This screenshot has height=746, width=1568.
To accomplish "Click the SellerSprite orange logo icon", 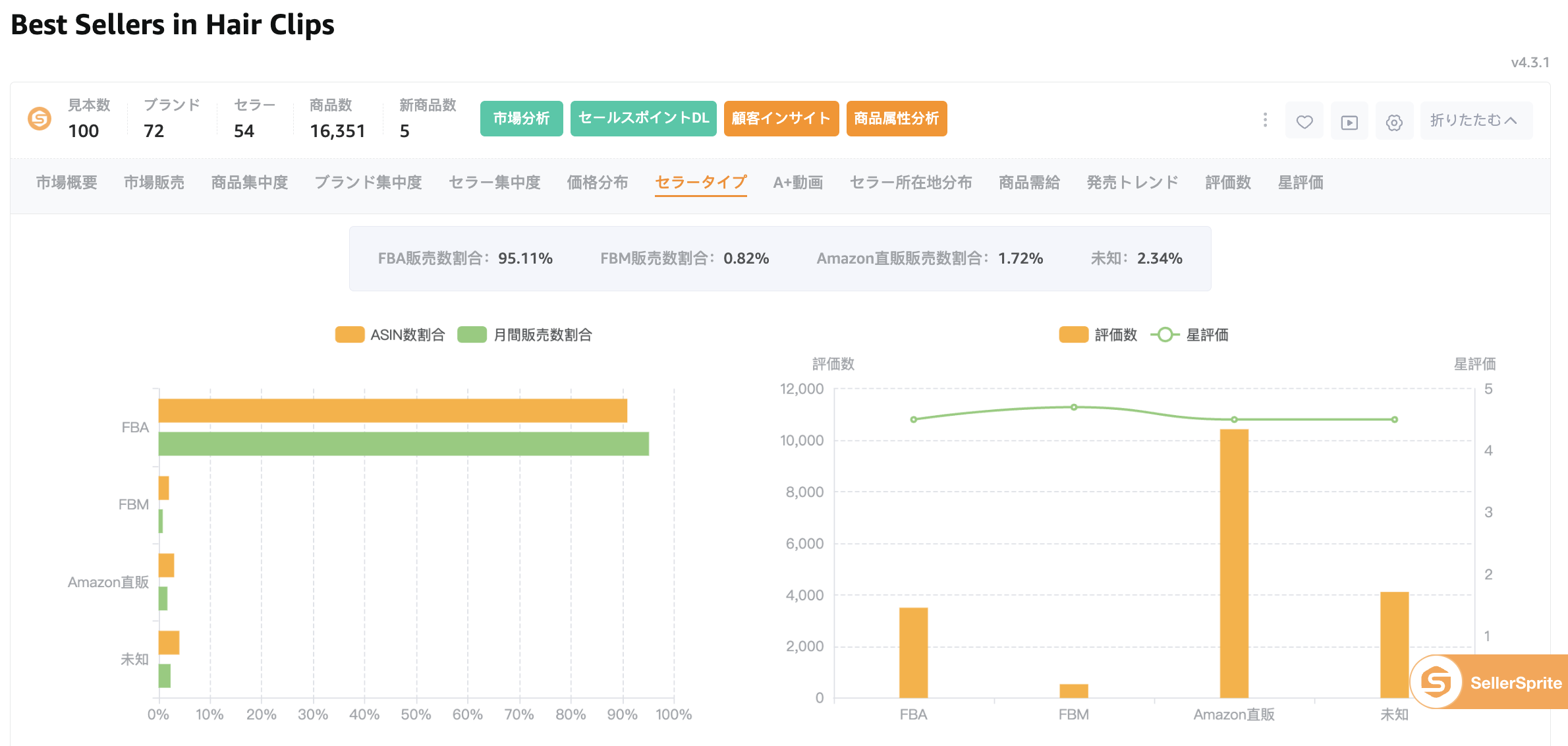I will click(40, 119).
